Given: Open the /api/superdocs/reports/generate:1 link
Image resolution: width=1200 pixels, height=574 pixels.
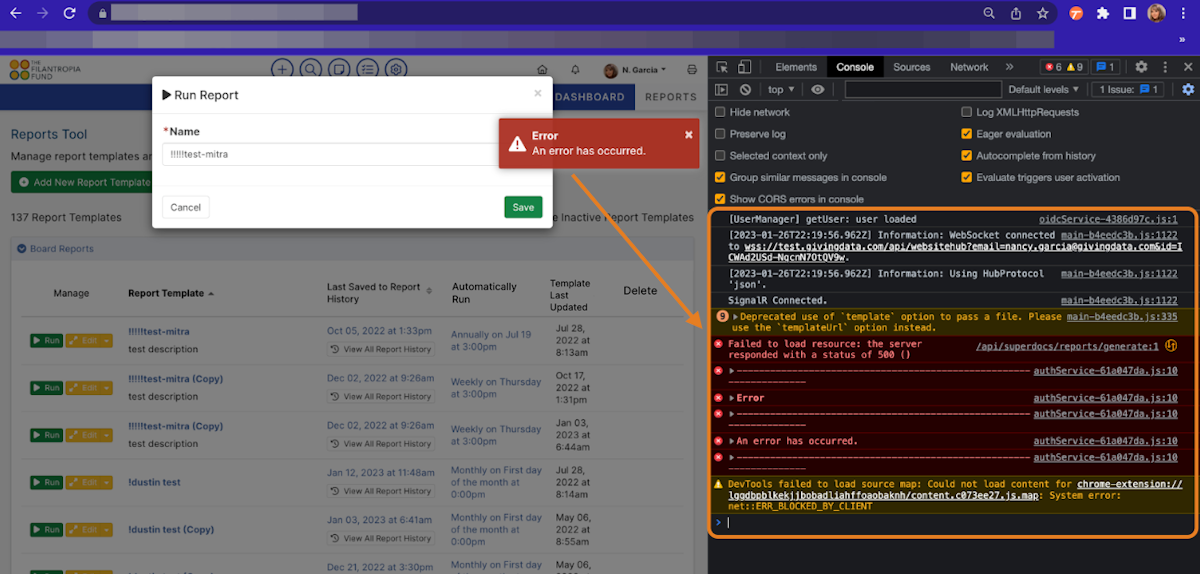Looking at the screenshot, I should 1067,347.
